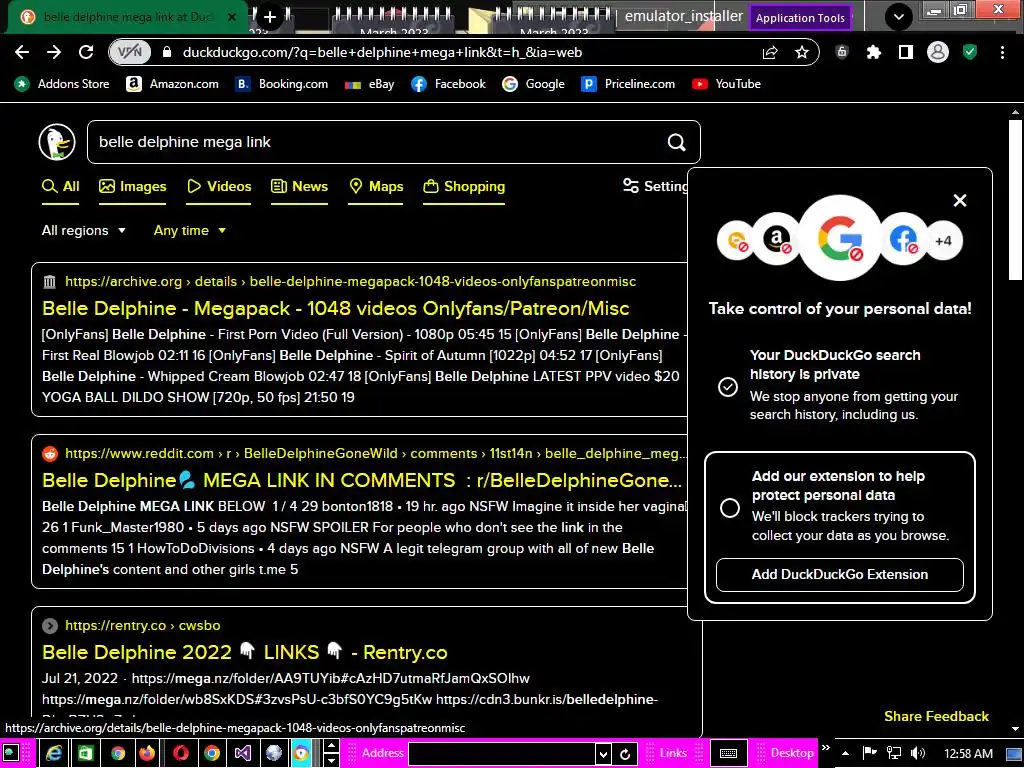Image resolution: width=1024 pixels, height=768 pixels.
Task: Open the Booking.com bookmark
Action: click(281, 84)
